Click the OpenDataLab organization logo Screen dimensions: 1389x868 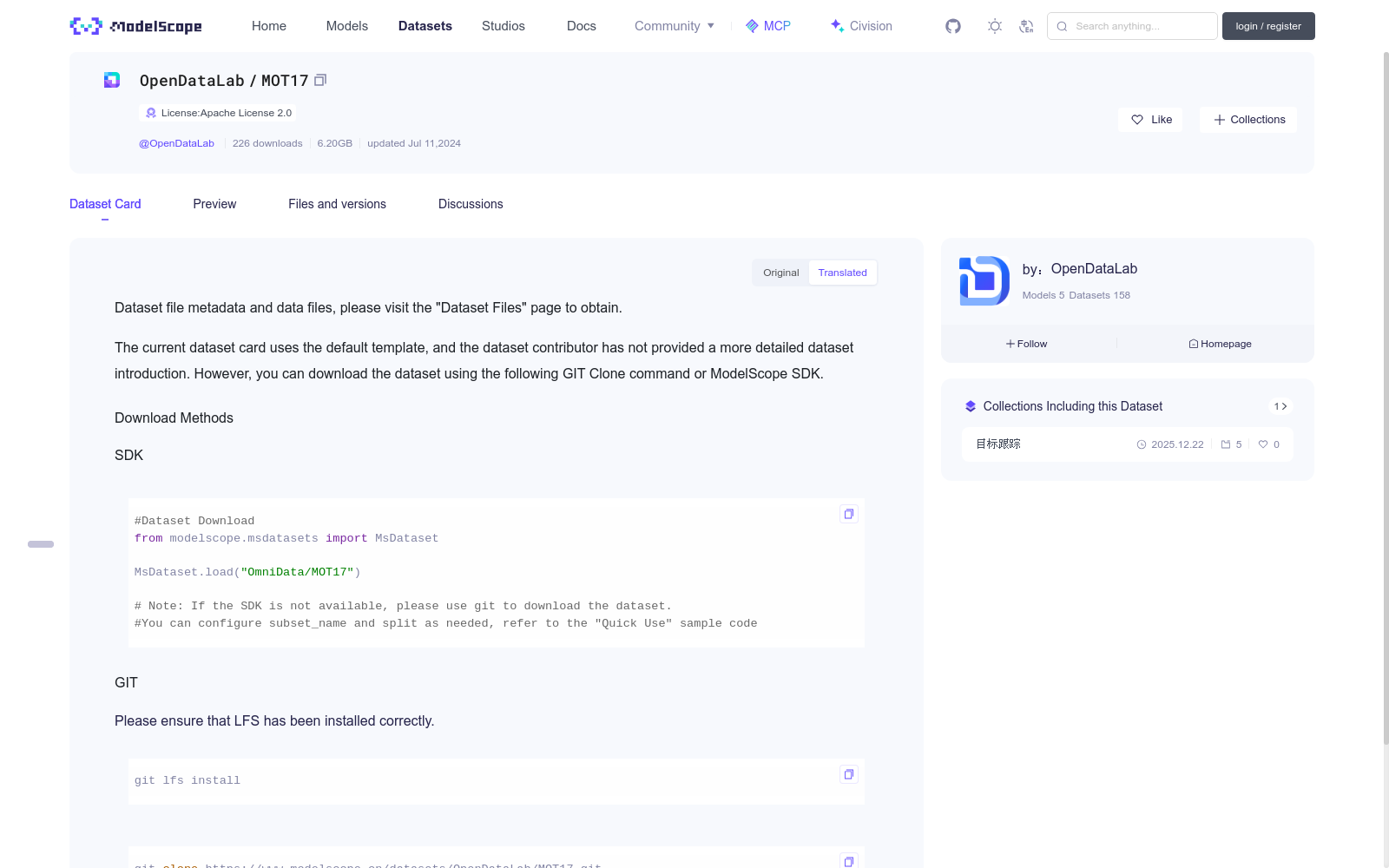pyautogui.click(x=984, y=280)
